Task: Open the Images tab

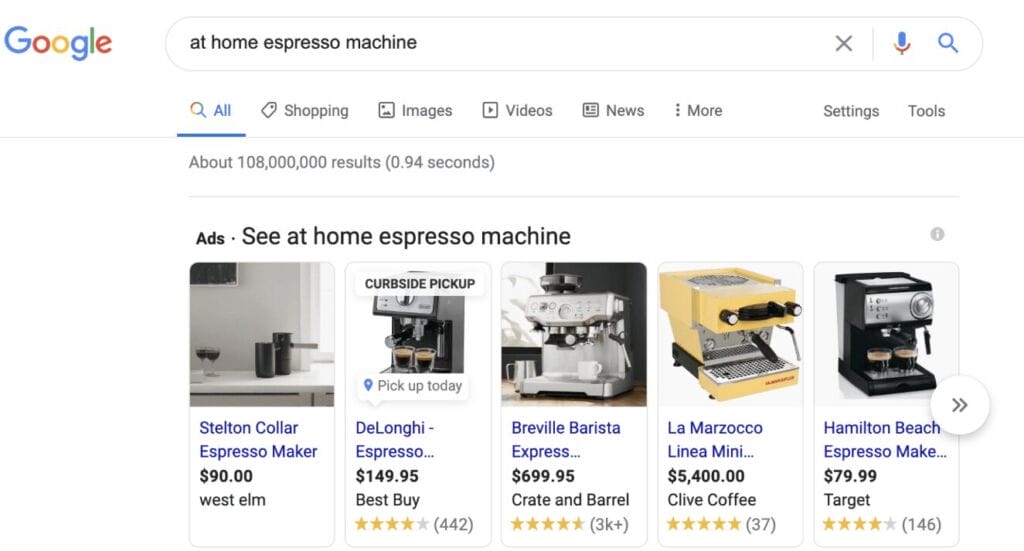Action: [x=415, y=110]
